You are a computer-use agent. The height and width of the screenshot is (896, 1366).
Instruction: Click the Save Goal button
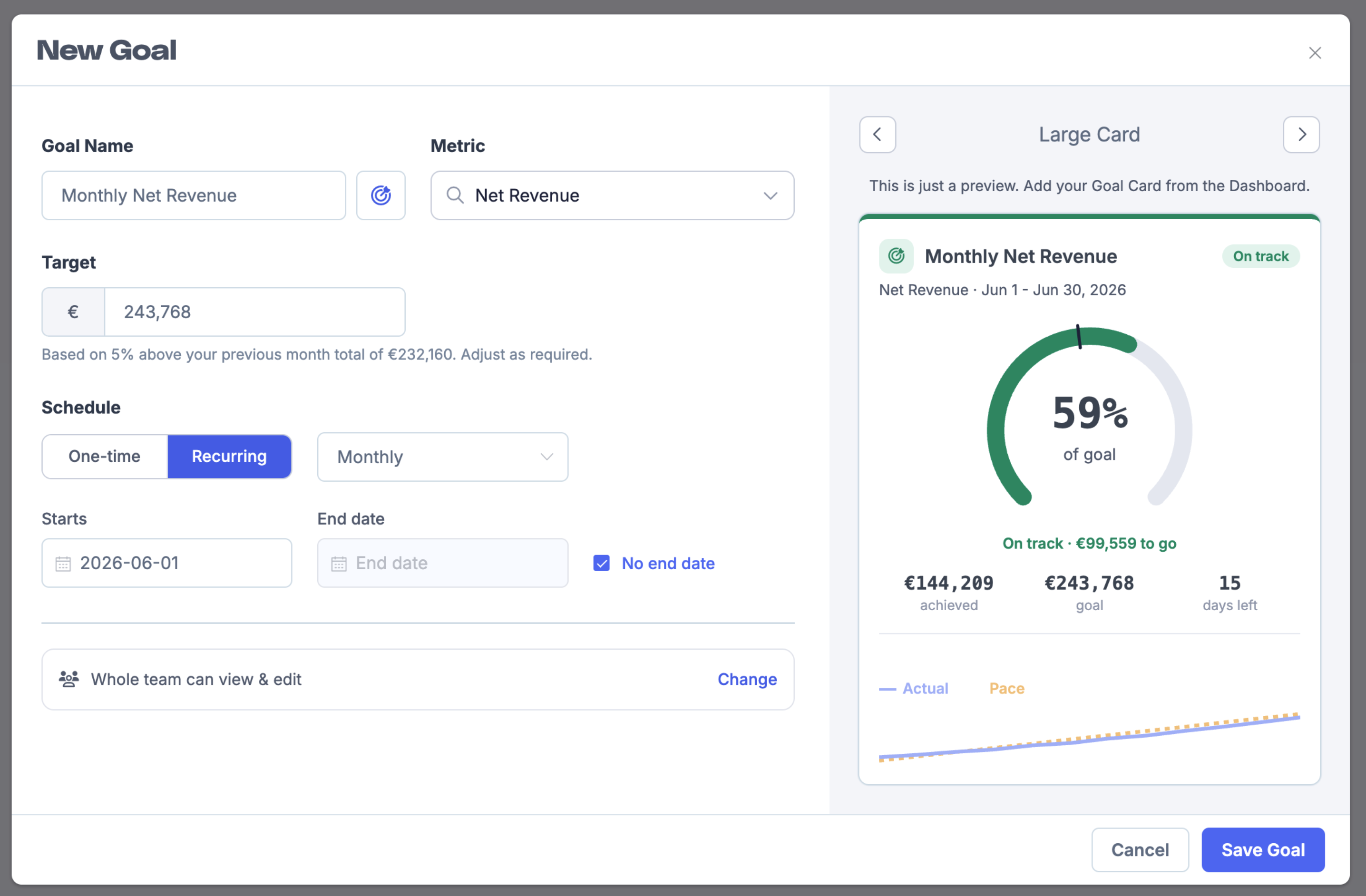(1263, 849)
